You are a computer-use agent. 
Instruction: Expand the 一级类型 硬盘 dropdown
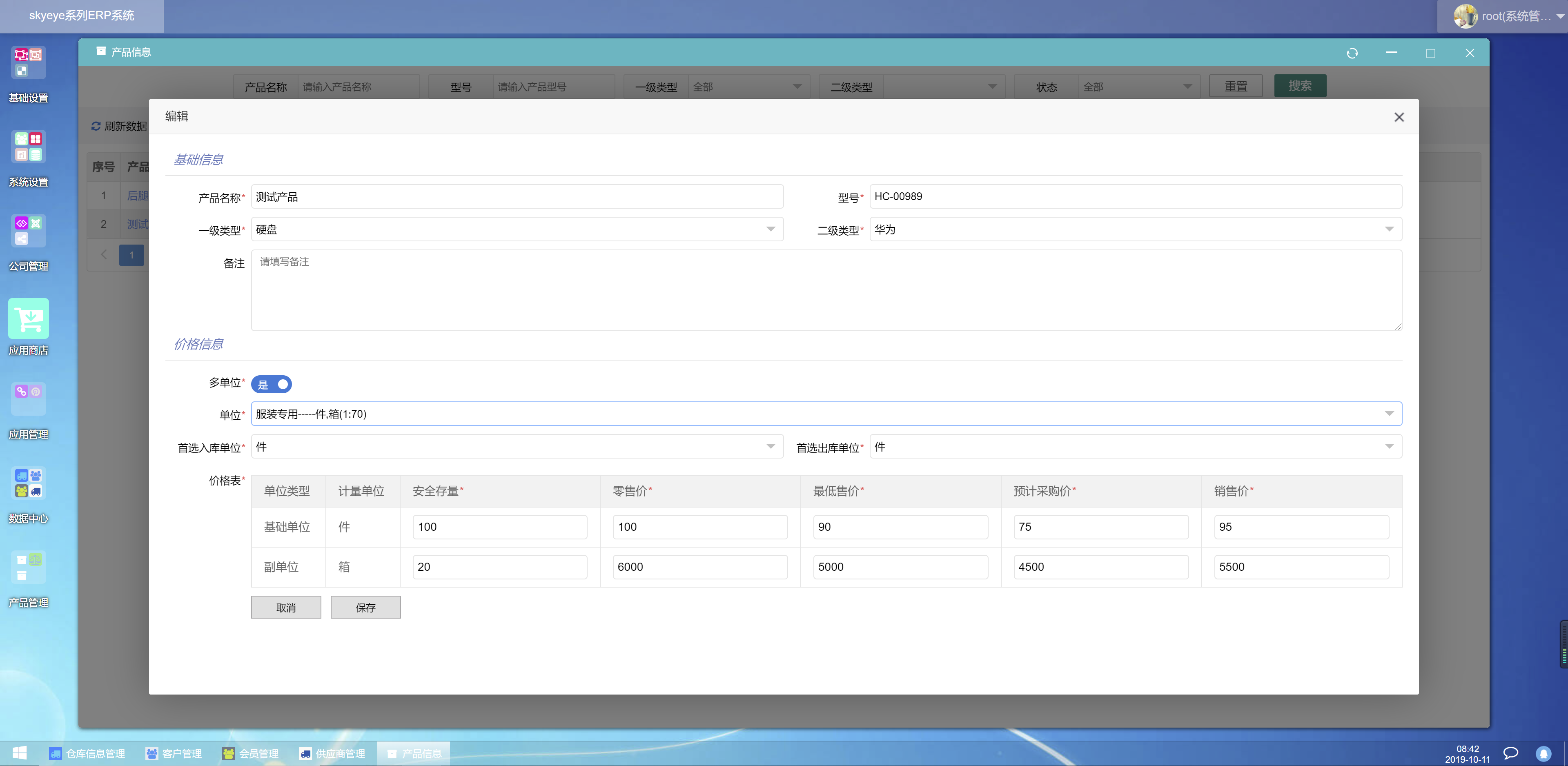[517, 229]
